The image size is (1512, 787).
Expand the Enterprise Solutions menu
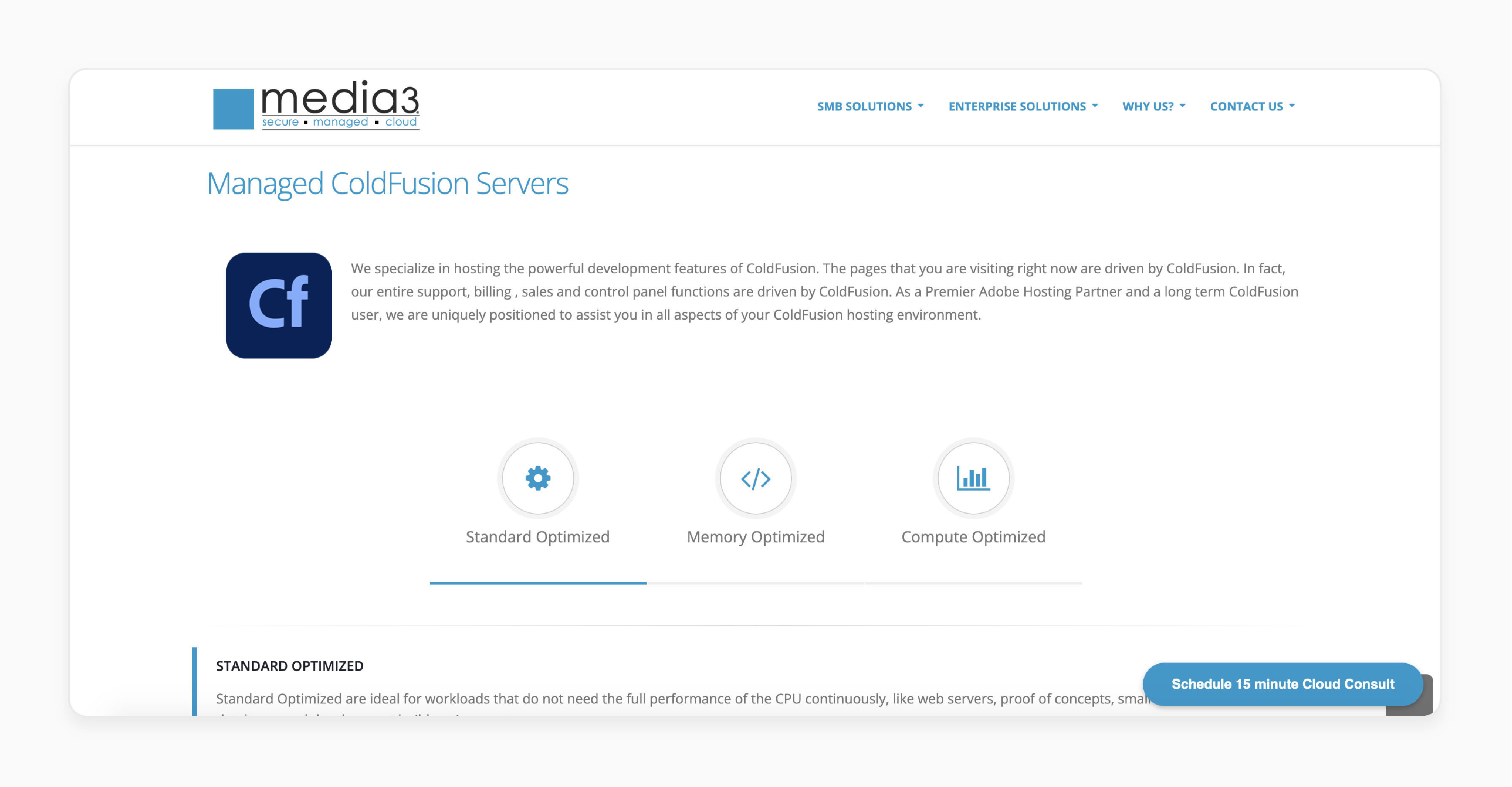pyautogui.click(x=1020, y=105)
